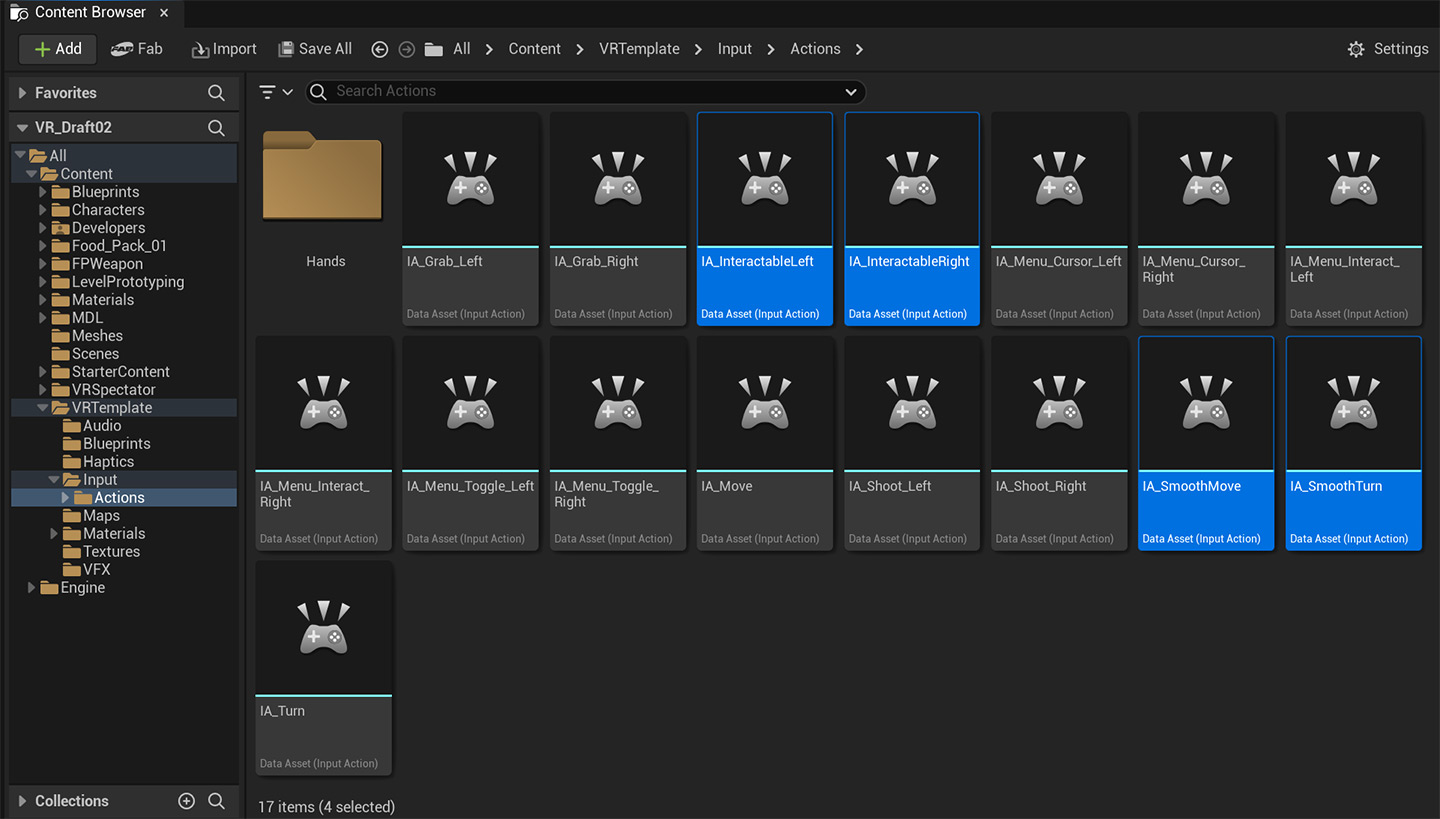This screenshot has height=819, width=1440.
Task: Expand the Collections section
Action: tap(23, 801)
